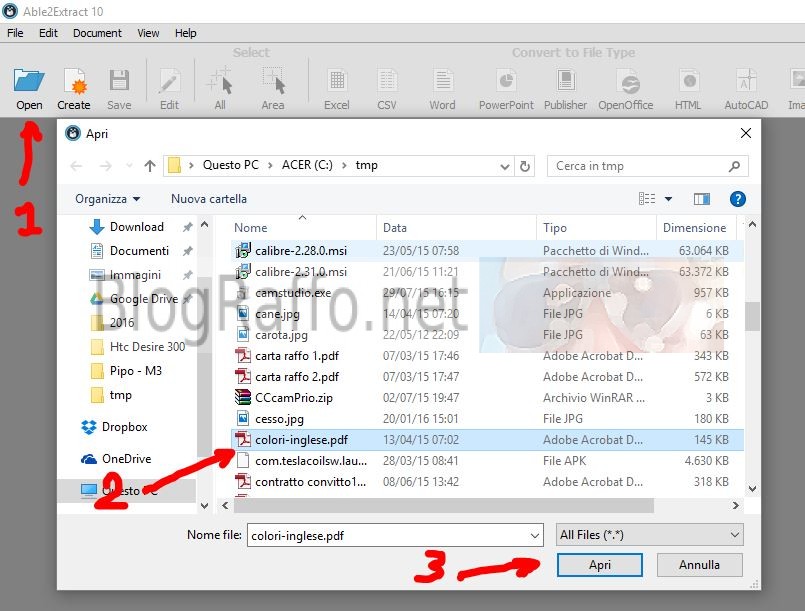Open the Edit menu

click(x=48, y=33)
